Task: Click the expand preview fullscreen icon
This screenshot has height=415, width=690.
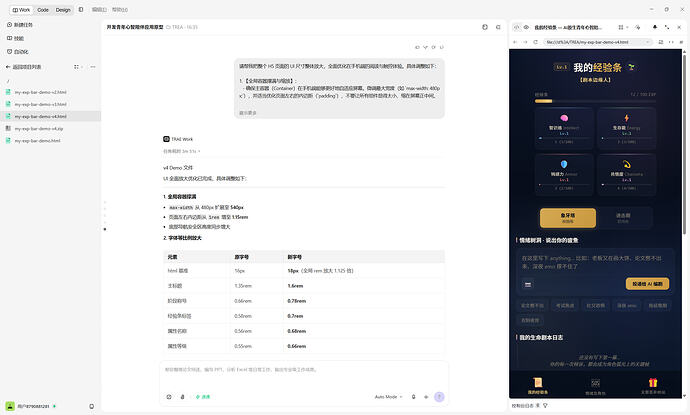Action: [667, 27]
